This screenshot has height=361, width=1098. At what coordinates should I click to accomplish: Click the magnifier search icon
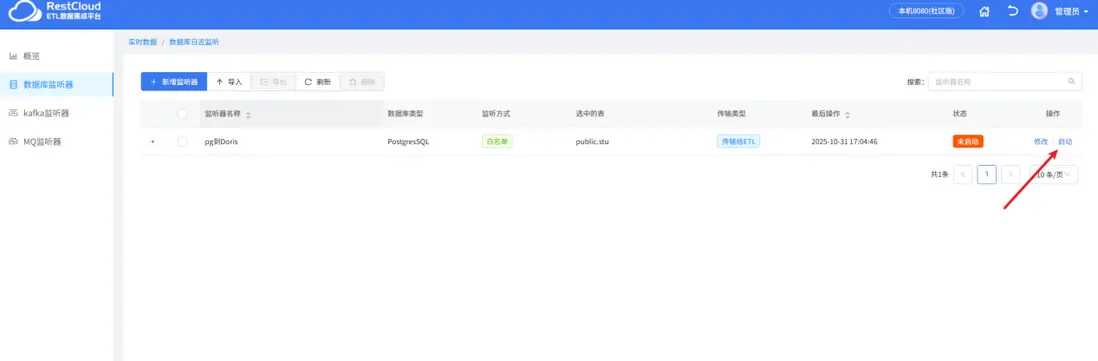click(1071, 81)
